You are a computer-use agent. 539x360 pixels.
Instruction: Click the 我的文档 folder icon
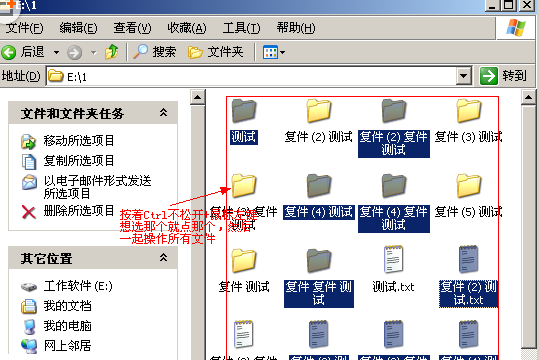click(x=29, y=306)
